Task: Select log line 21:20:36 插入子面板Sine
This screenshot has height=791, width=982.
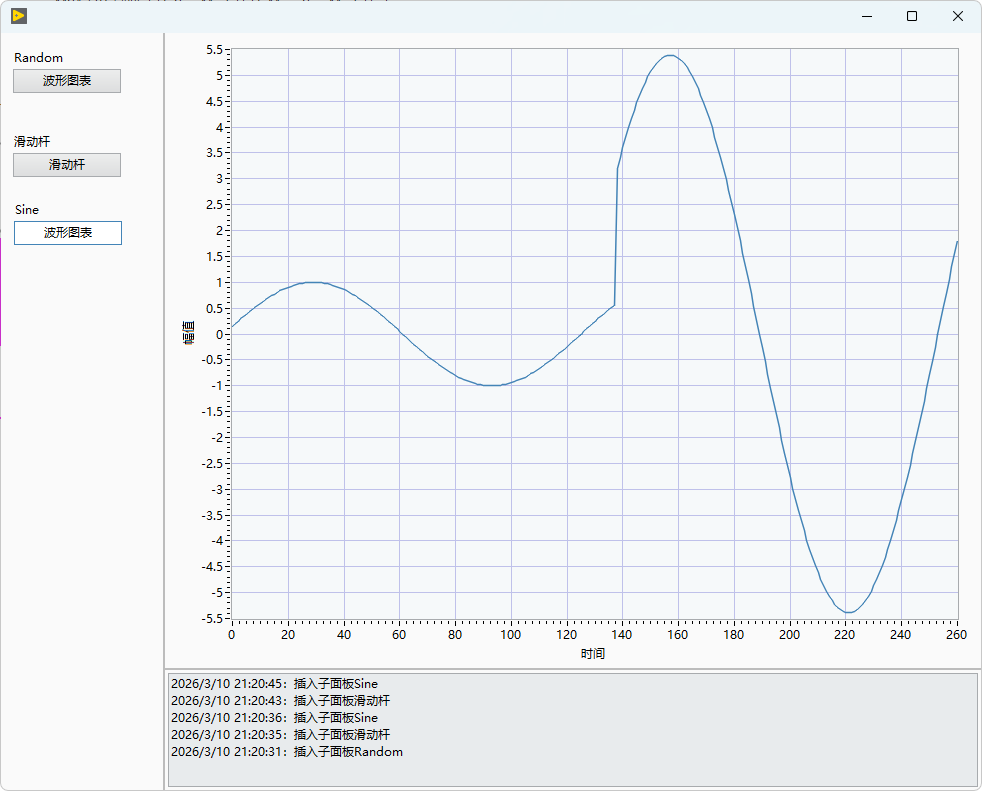Action: click(274, 718)
